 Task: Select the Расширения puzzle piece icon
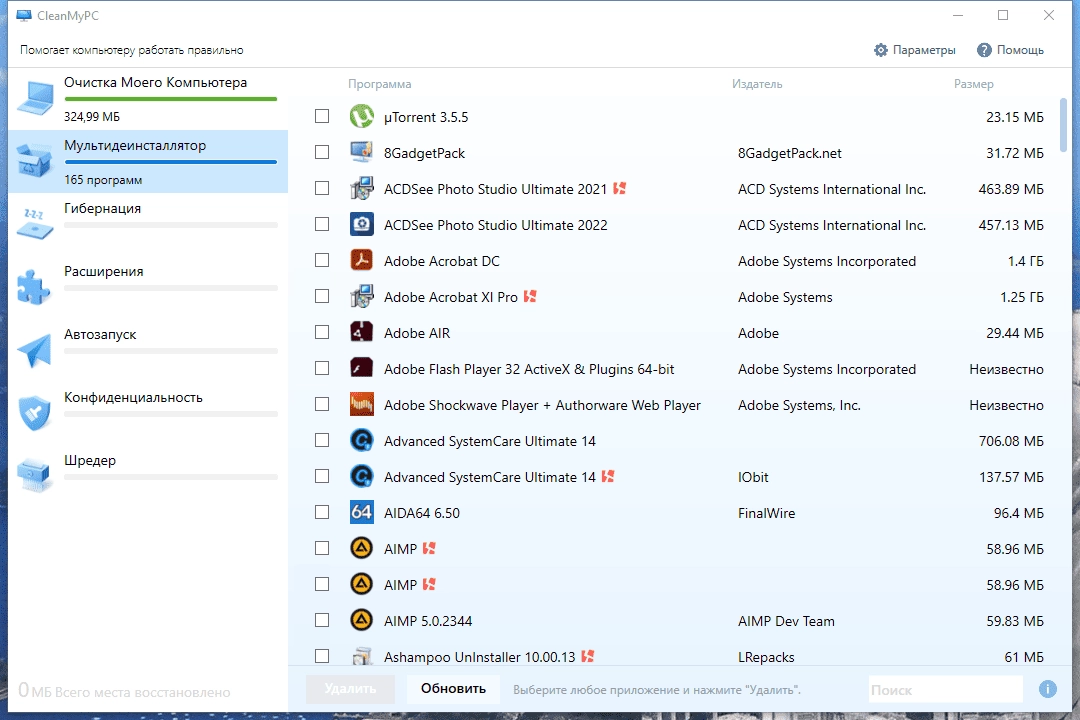click(x=34, y=287)
